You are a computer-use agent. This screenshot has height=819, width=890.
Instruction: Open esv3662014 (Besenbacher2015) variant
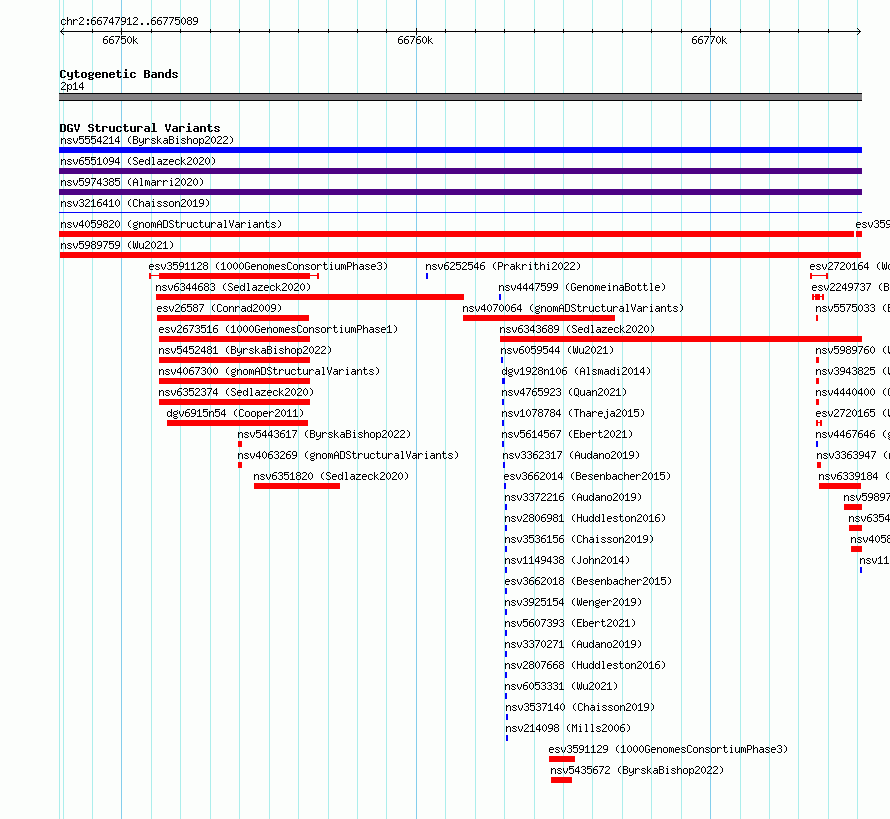click(587, 476)
